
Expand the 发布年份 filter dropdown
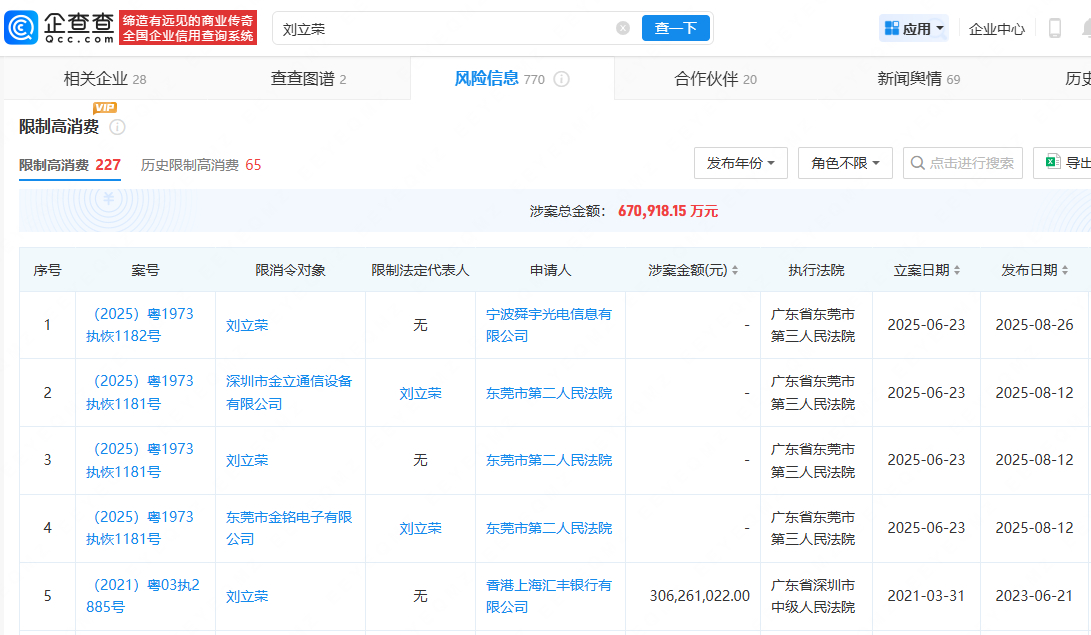click(x=740, y=163)
